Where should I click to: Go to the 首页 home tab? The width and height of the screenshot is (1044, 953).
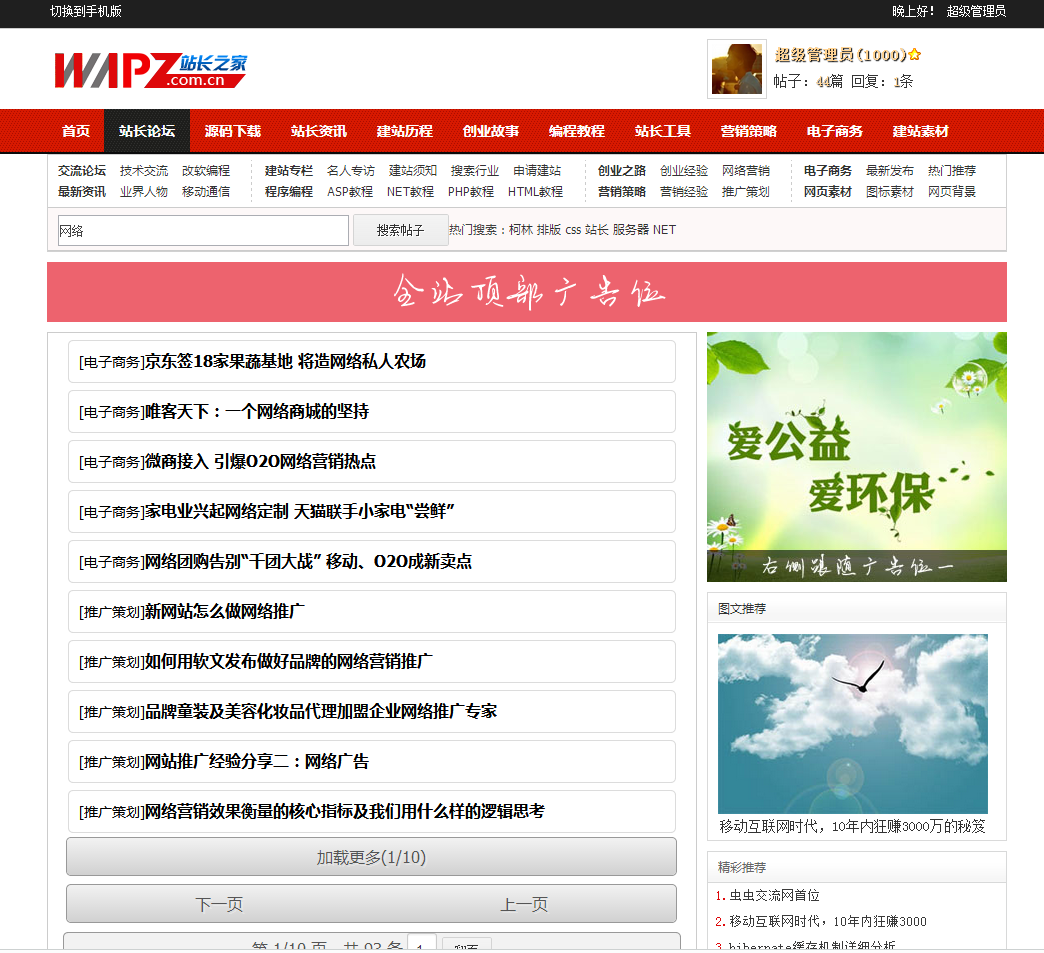point(76,131)
